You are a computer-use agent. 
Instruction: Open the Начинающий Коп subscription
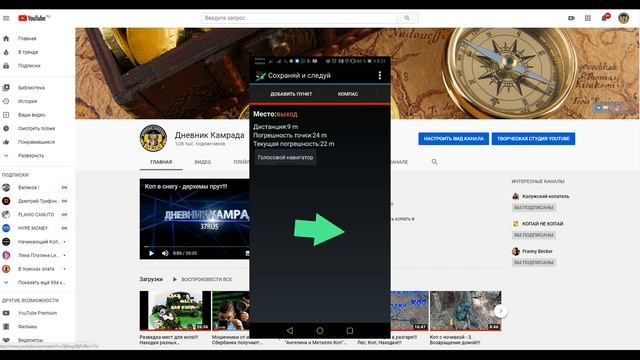38,242
